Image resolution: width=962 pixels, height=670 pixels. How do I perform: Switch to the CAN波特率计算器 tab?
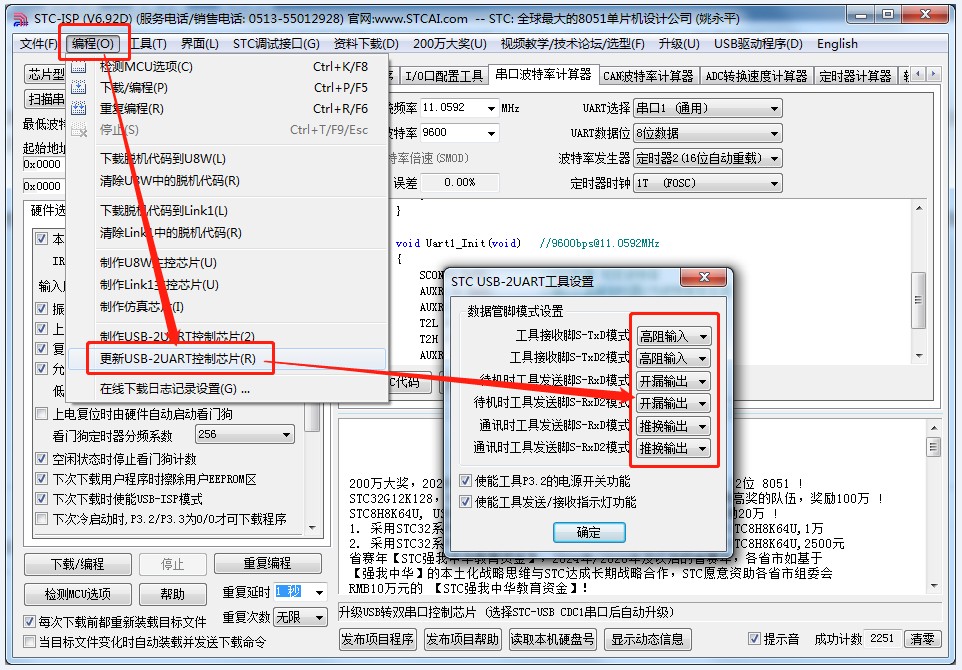click(x=648, y=76)
